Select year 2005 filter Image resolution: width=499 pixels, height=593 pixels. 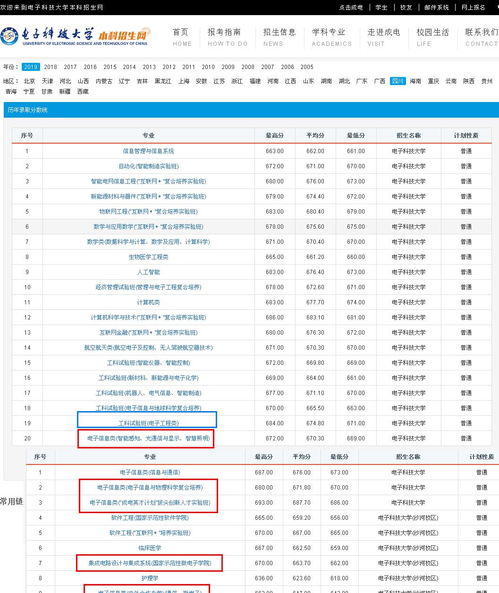[307, 67]
